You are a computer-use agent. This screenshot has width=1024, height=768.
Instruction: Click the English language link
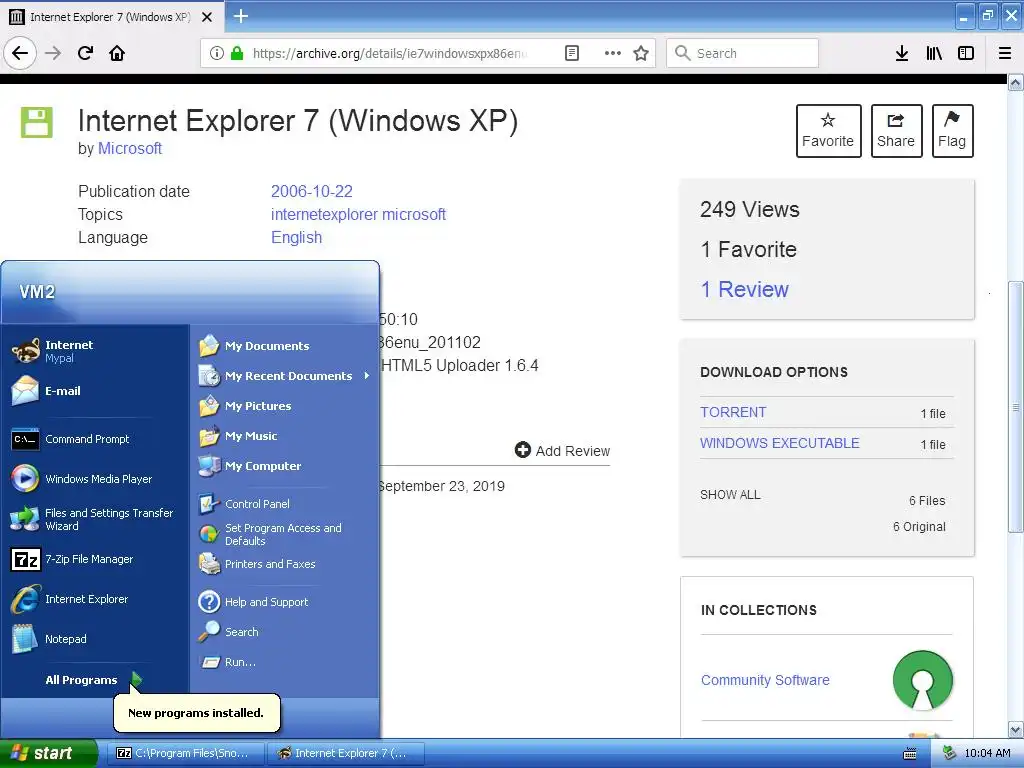296,237
